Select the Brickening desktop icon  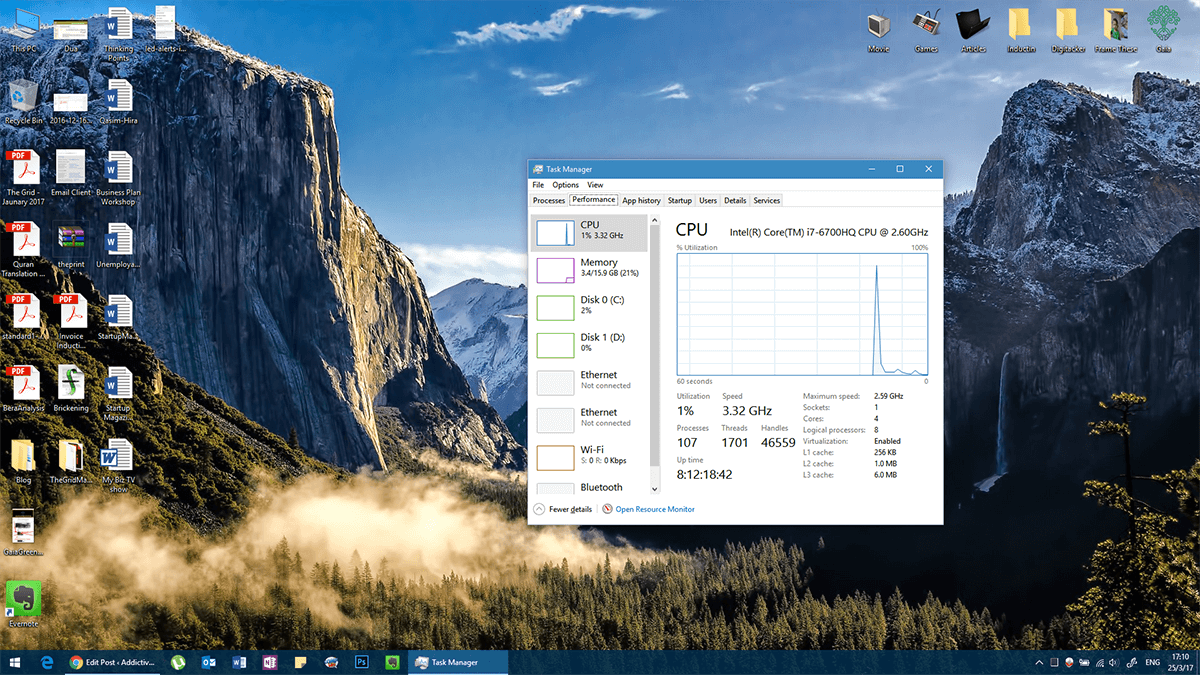pyautogui.click(x=71, y=389)
